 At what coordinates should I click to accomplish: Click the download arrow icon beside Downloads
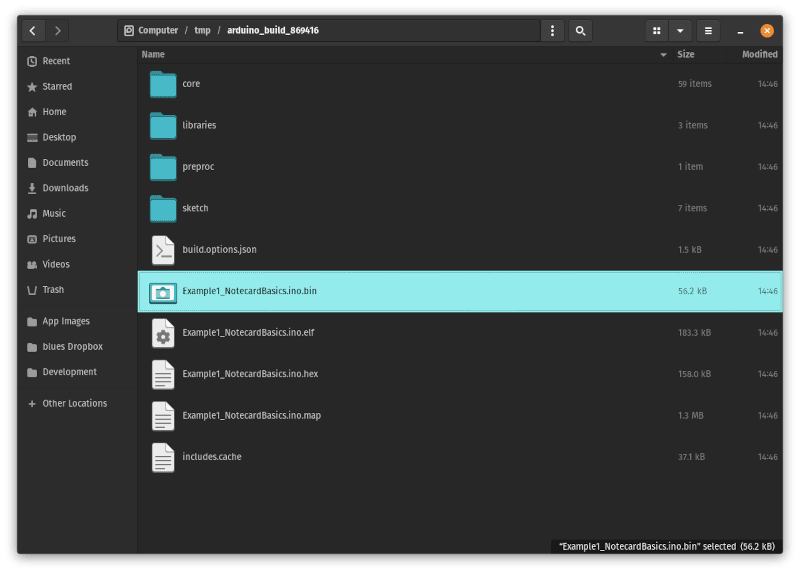click(32, 188)
